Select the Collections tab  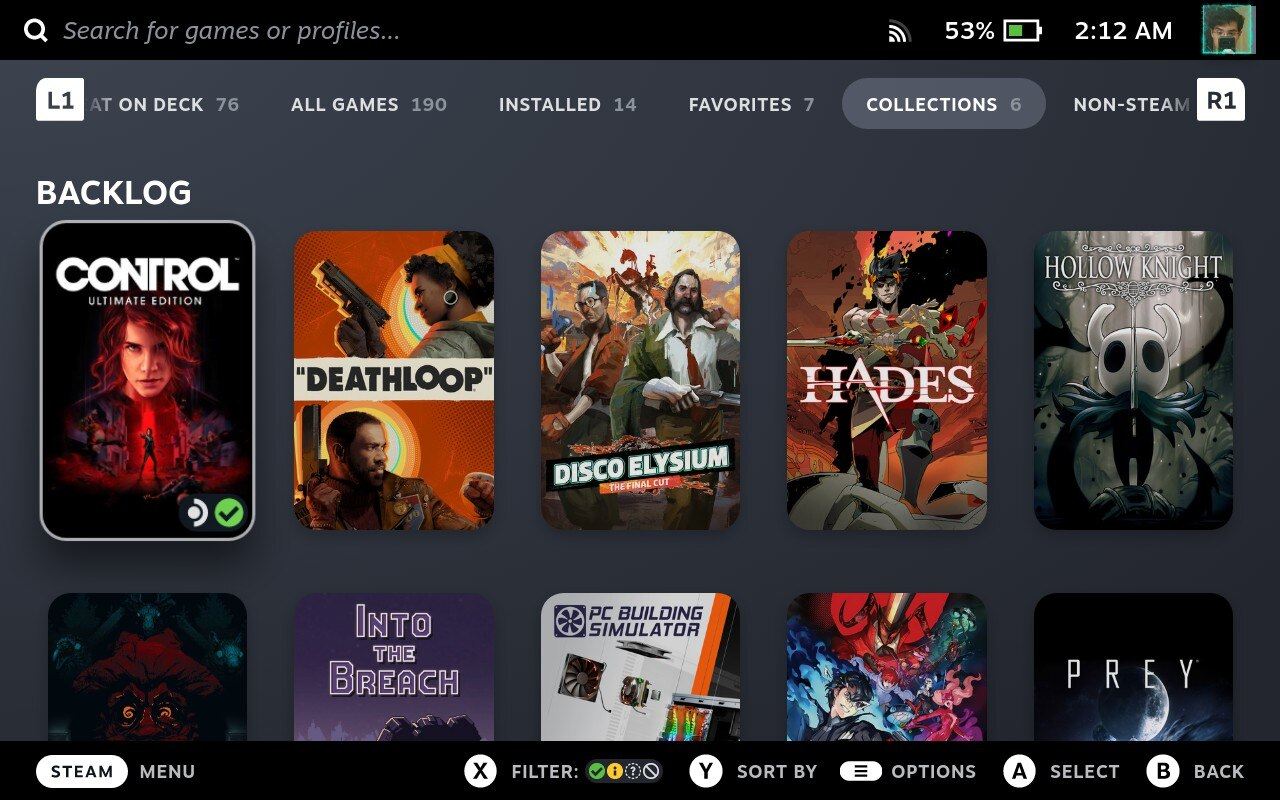click(x=943, y=104)
